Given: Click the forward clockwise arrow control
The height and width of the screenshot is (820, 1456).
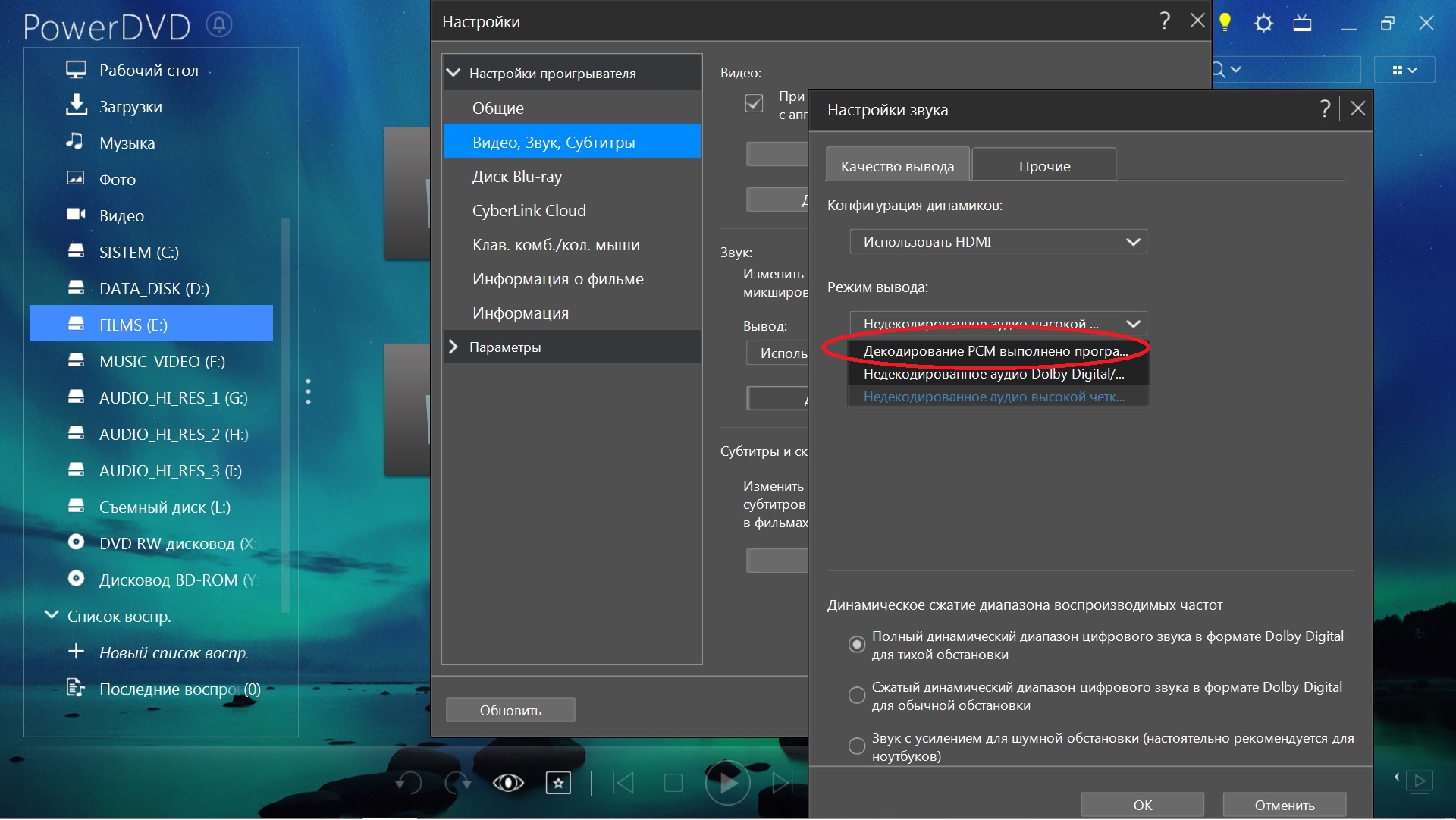Looking at the screenshot, I should point(458,782).
